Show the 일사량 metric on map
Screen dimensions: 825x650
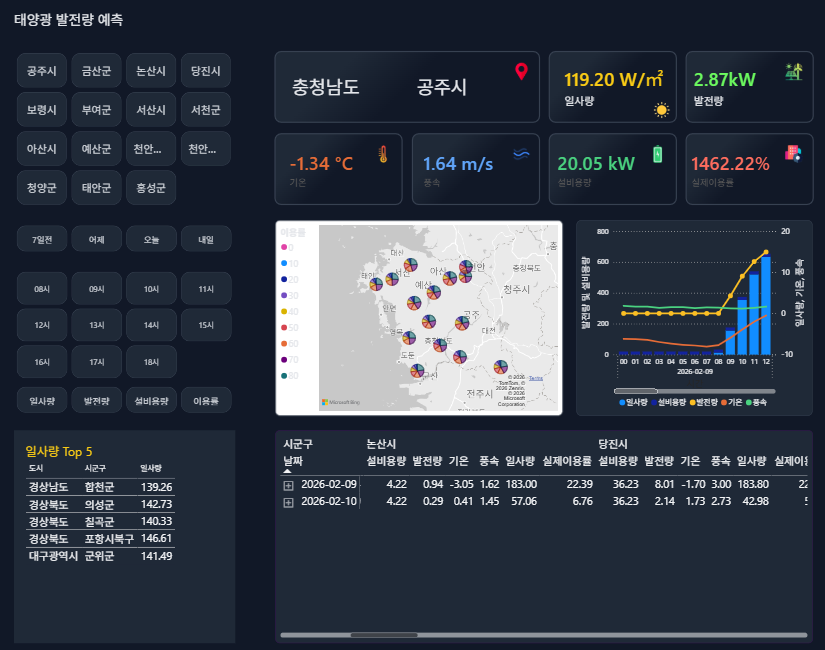(42, 401)
